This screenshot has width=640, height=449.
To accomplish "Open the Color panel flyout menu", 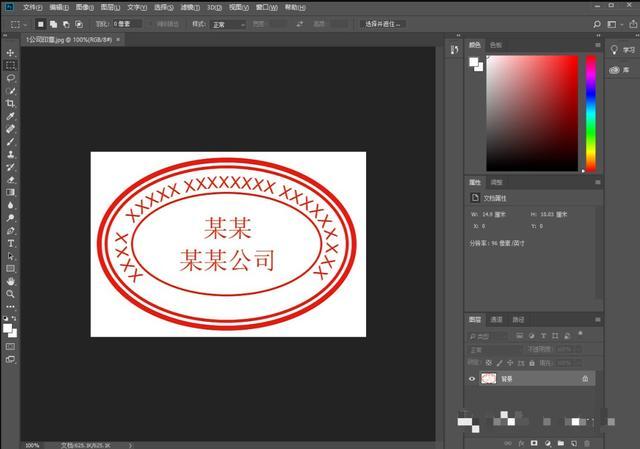I will click(598, 45).
